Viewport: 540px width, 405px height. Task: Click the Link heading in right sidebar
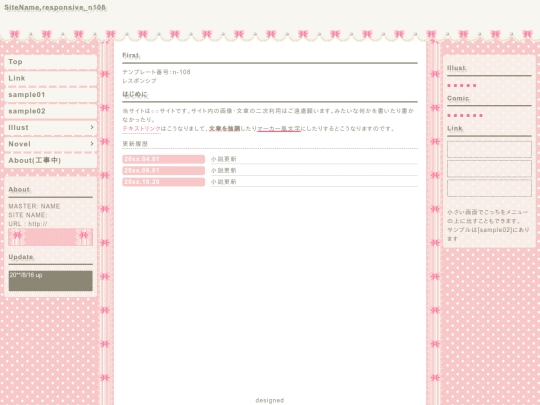pos(455,128)
